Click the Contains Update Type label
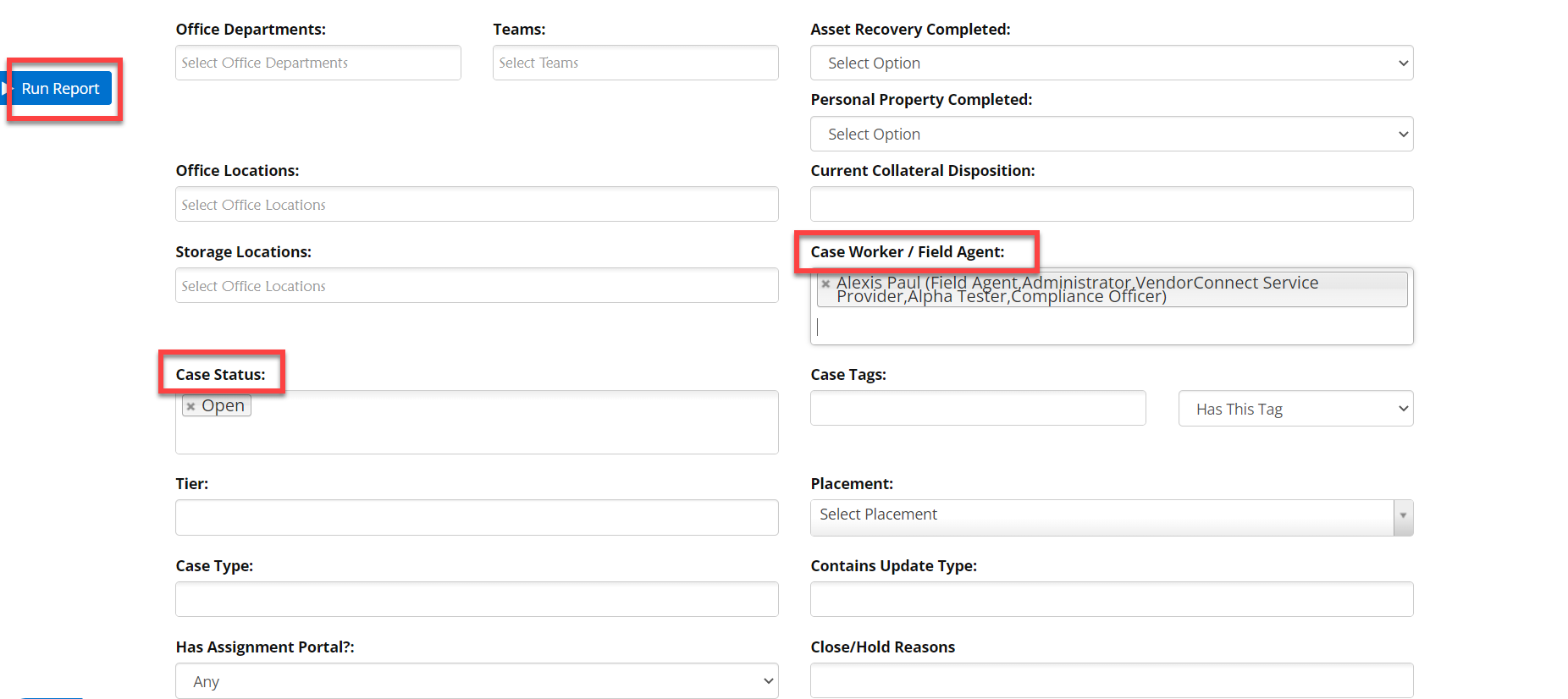 tap(894, 565)
